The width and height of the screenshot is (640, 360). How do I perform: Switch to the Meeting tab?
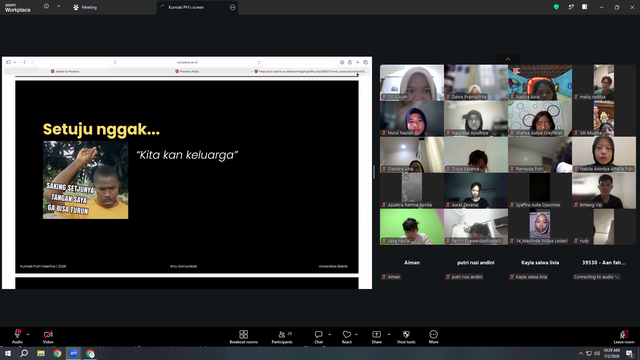(85, 7)
